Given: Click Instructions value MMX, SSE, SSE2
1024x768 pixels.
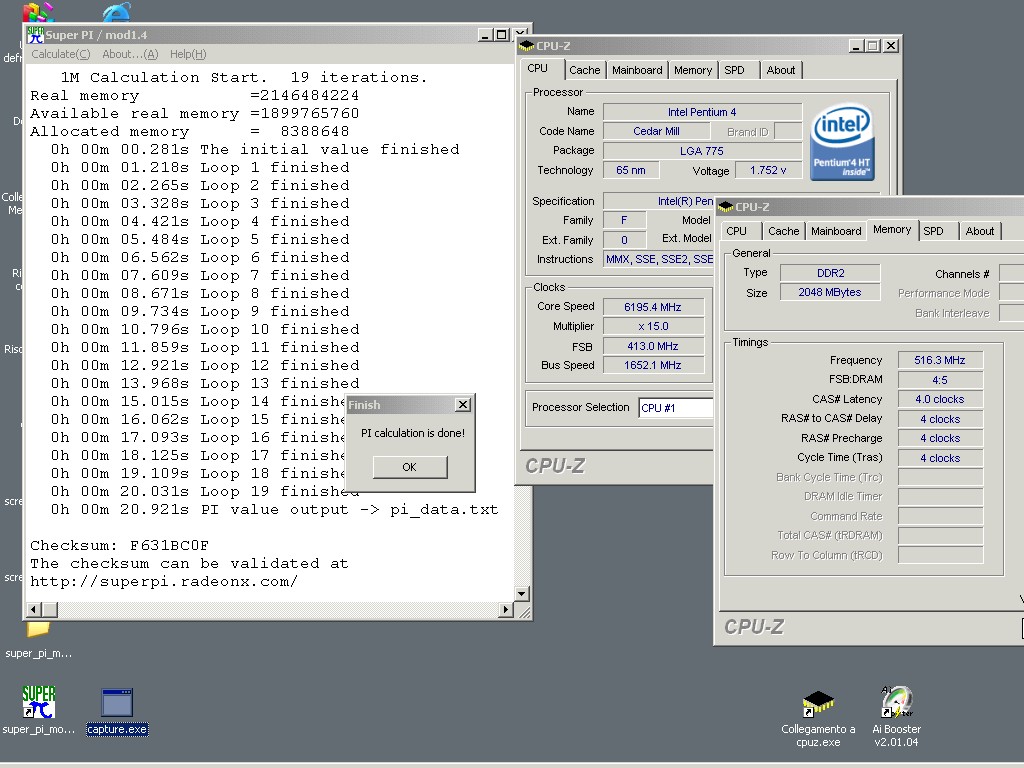Looking at the screenshot, I should [x=658, y=259].
